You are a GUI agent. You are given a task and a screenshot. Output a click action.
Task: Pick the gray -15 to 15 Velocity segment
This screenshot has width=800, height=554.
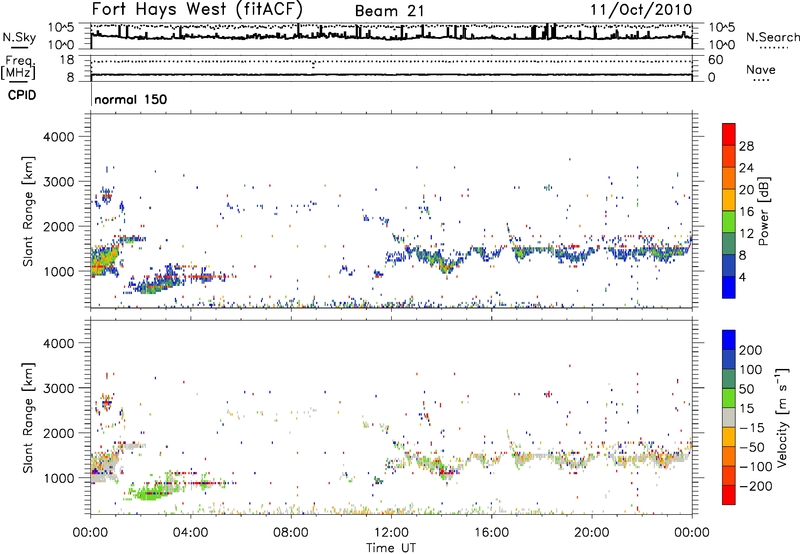click(729, 418)
